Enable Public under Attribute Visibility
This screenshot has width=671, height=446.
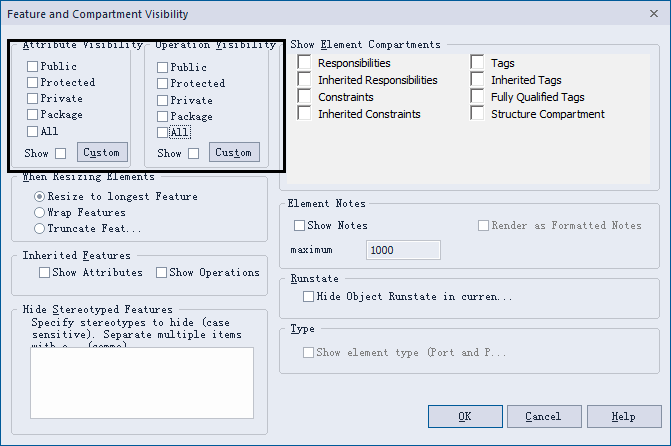(x=33, y=66)
